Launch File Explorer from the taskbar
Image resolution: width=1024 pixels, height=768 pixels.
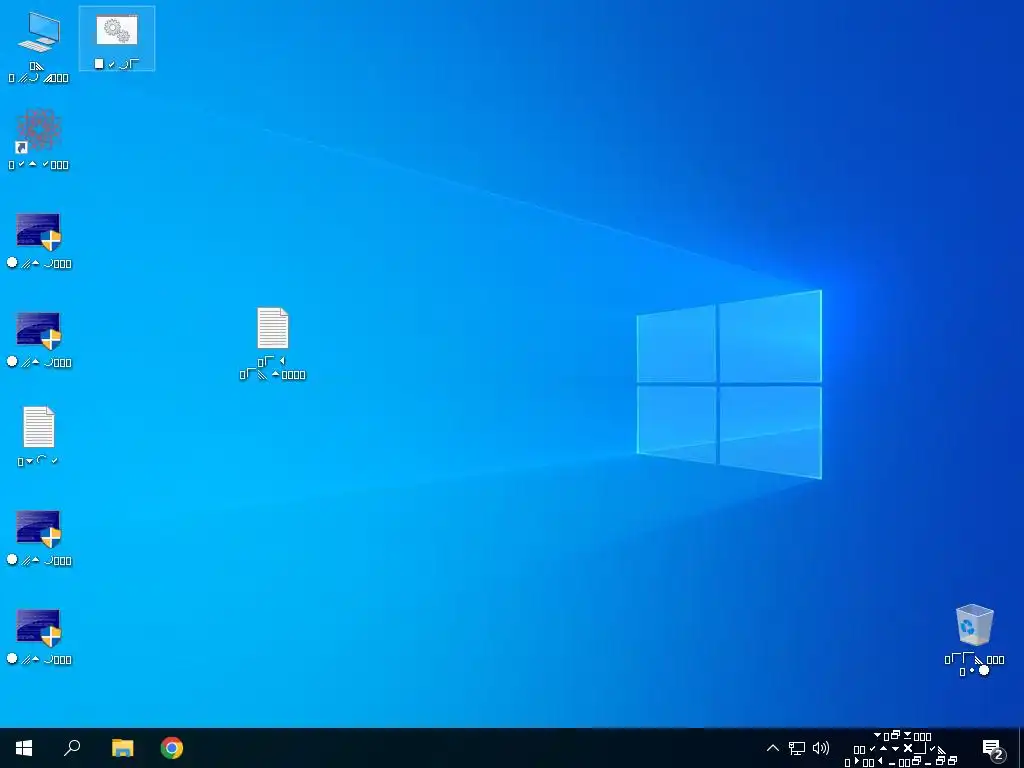point(122,748)
